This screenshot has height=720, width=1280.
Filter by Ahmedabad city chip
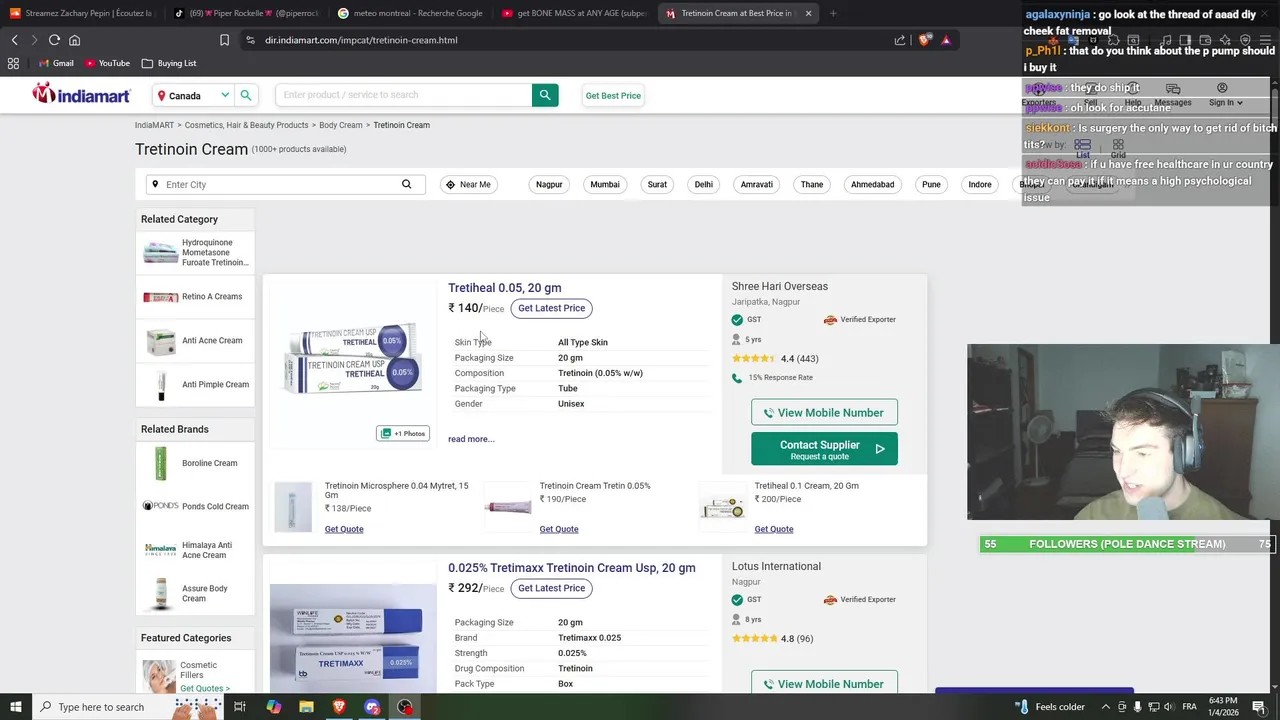click(x=872, y=184)
